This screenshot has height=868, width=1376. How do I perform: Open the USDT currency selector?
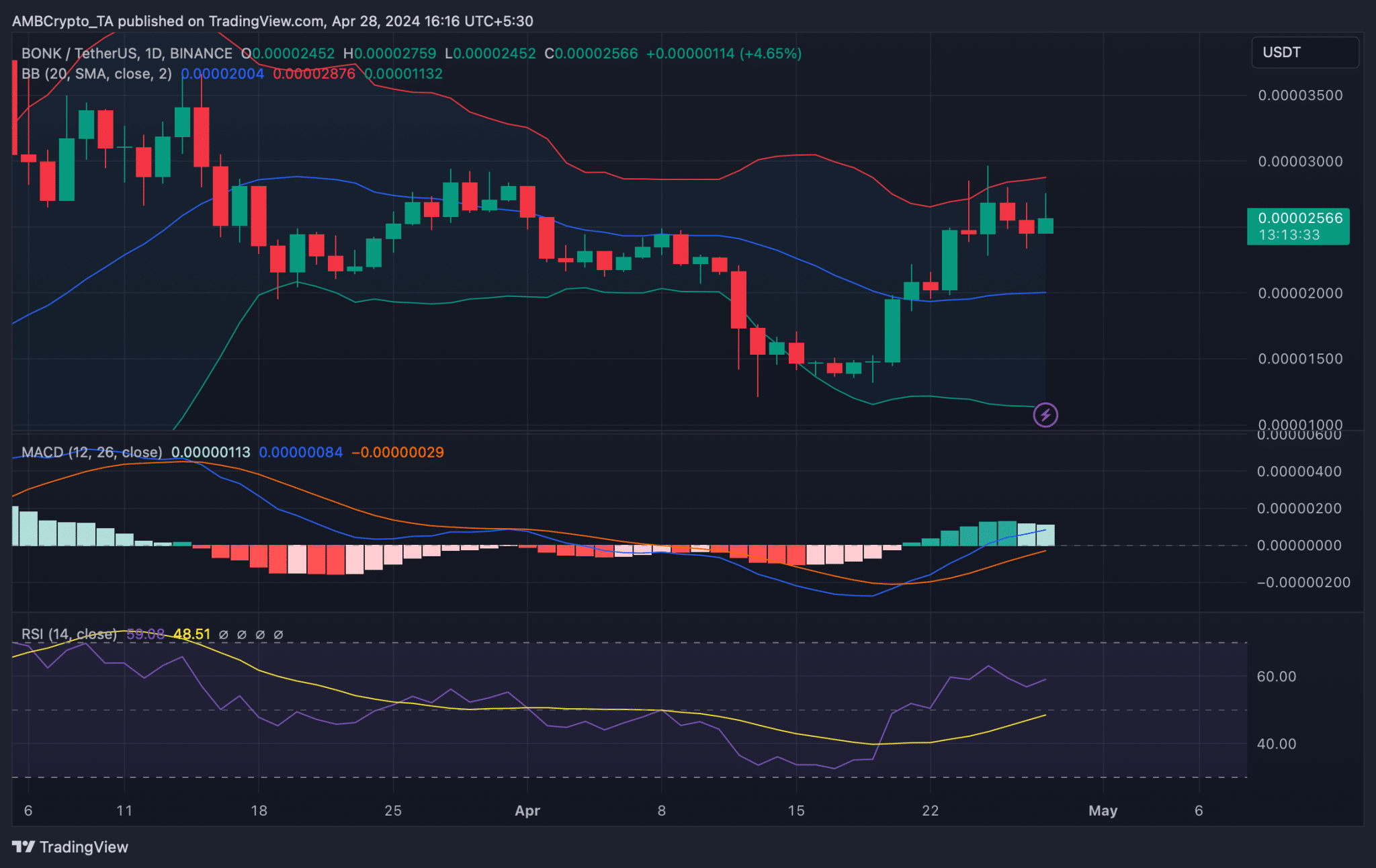(1305, 52)
